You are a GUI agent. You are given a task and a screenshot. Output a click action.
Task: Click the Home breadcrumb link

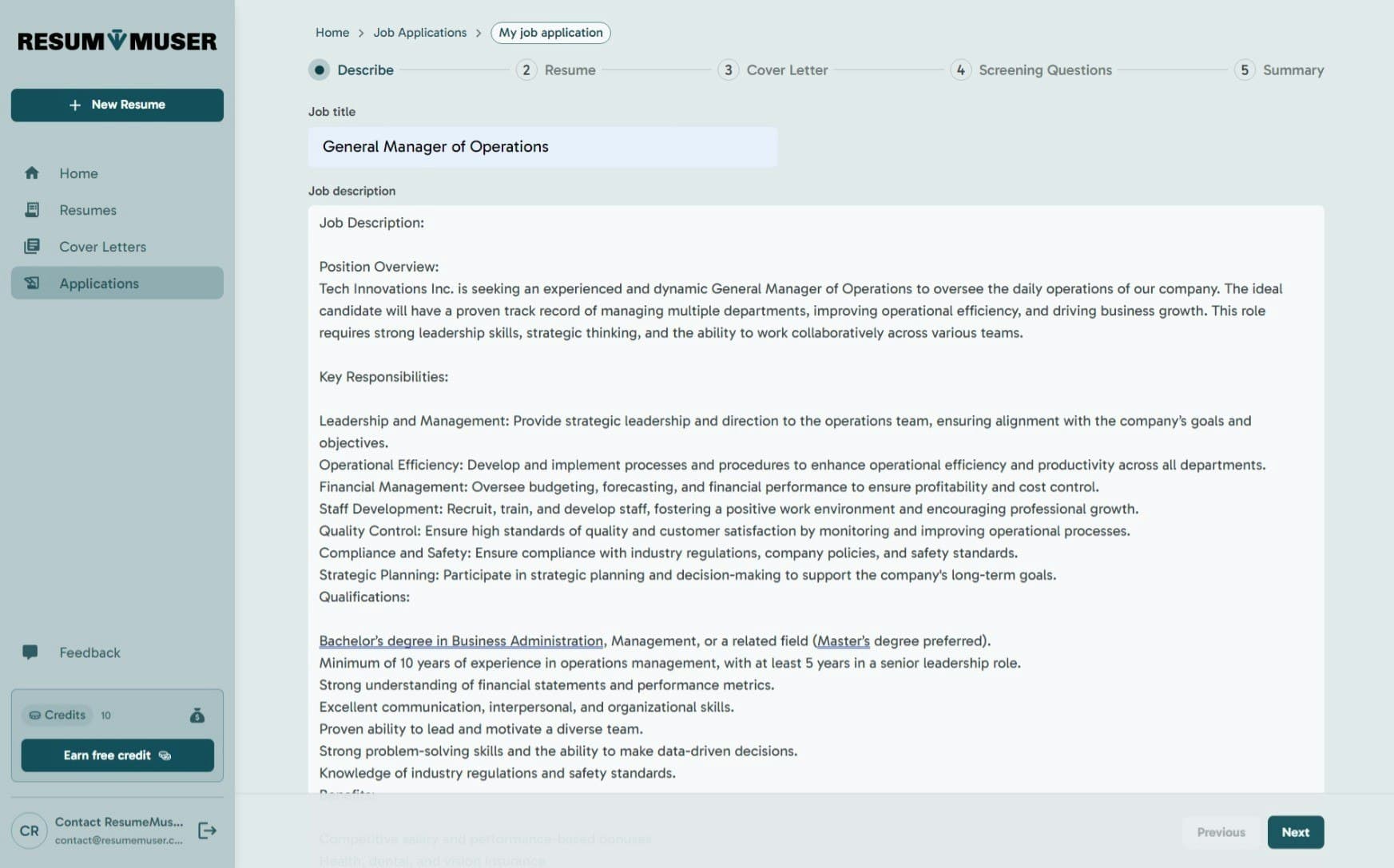[x=332, y=33]
